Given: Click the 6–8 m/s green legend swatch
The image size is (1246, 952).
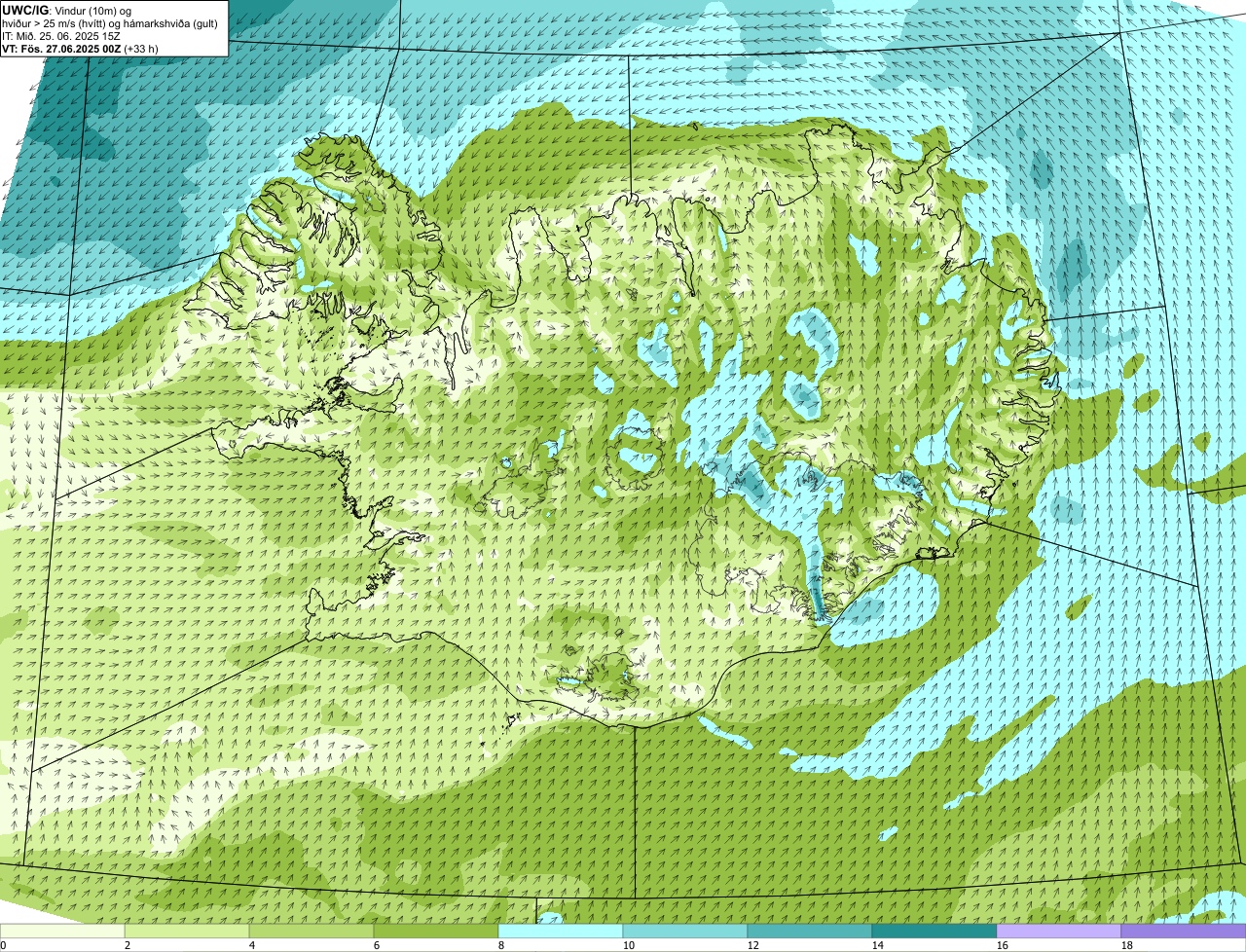Looking at the screenshot, I should pyautogui.click(x=436, y=932).
